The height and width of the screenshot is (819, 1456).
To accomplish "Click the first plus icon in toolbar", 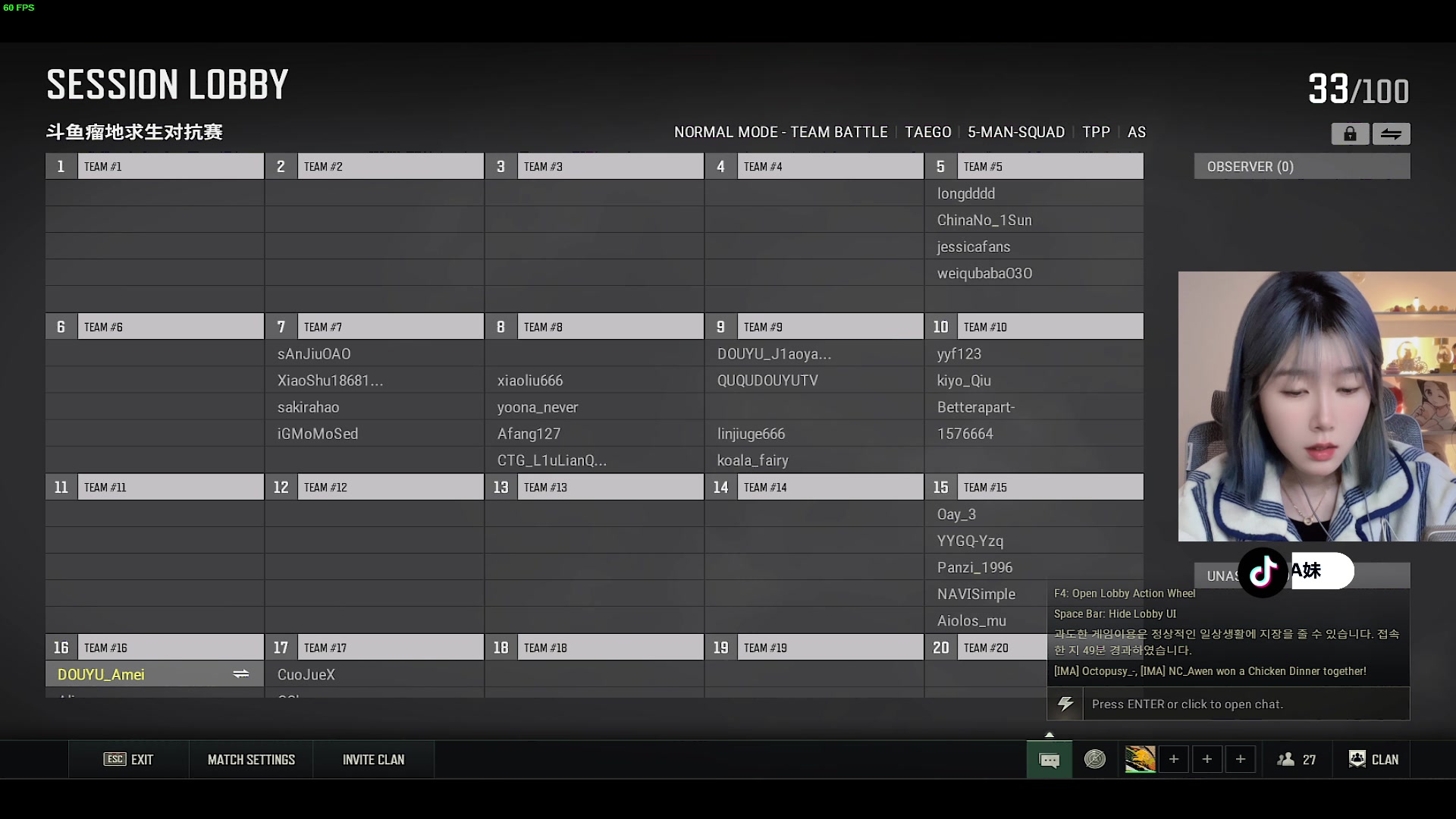I will tap(1173, 759).
